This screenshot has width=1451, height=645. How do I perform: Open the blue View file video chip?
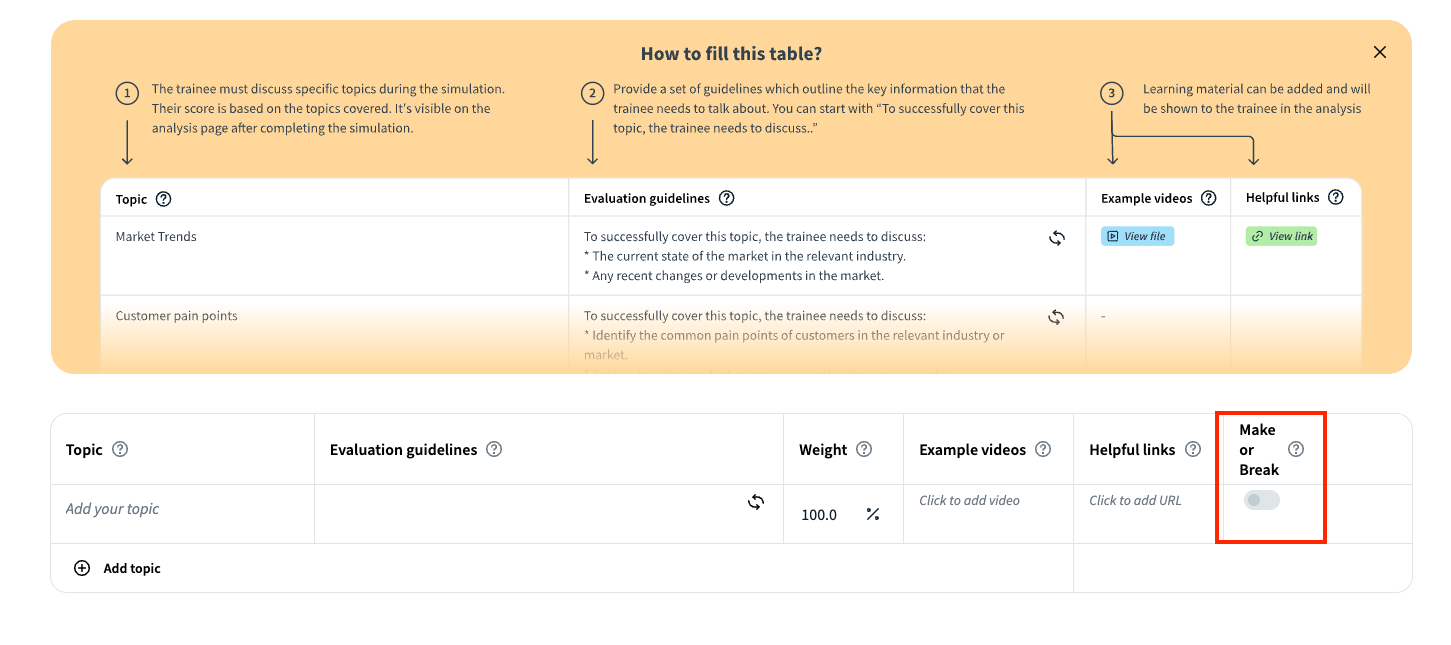click(x=1137, y=237)
